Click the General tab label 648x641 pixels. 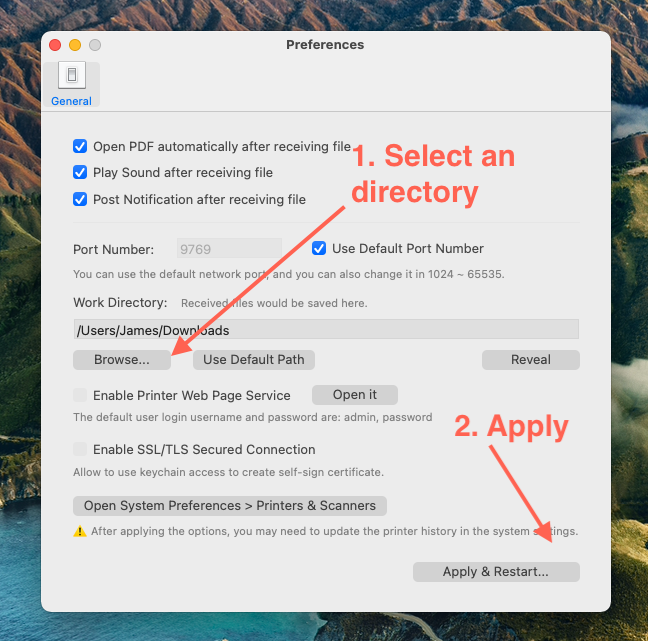pyautogui.click(x=71, y=101)
